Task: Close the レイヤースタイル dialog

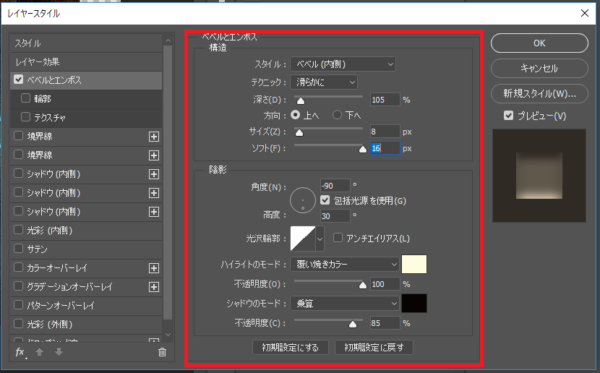Action: [x=585, y=13]
